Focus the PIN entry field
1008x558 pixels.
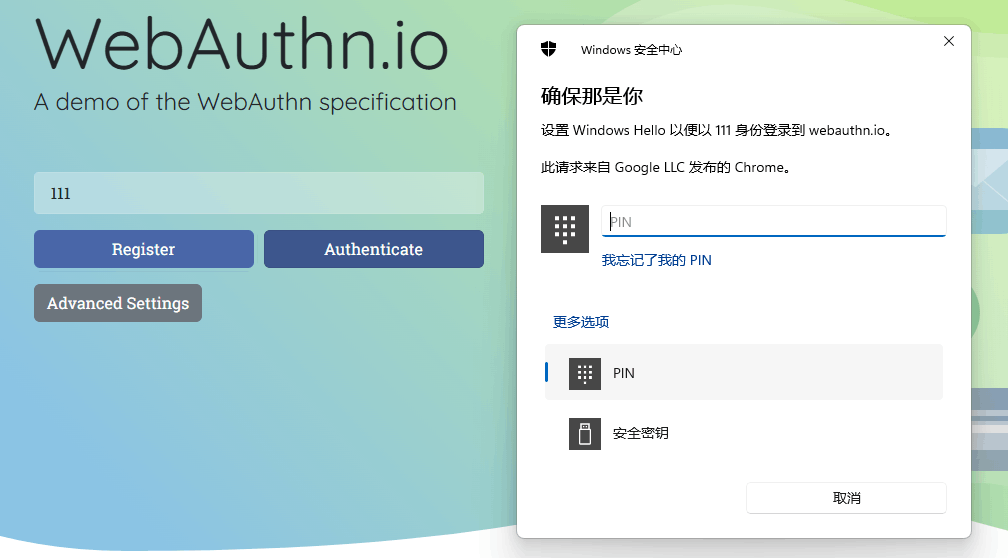click(773, 221)
